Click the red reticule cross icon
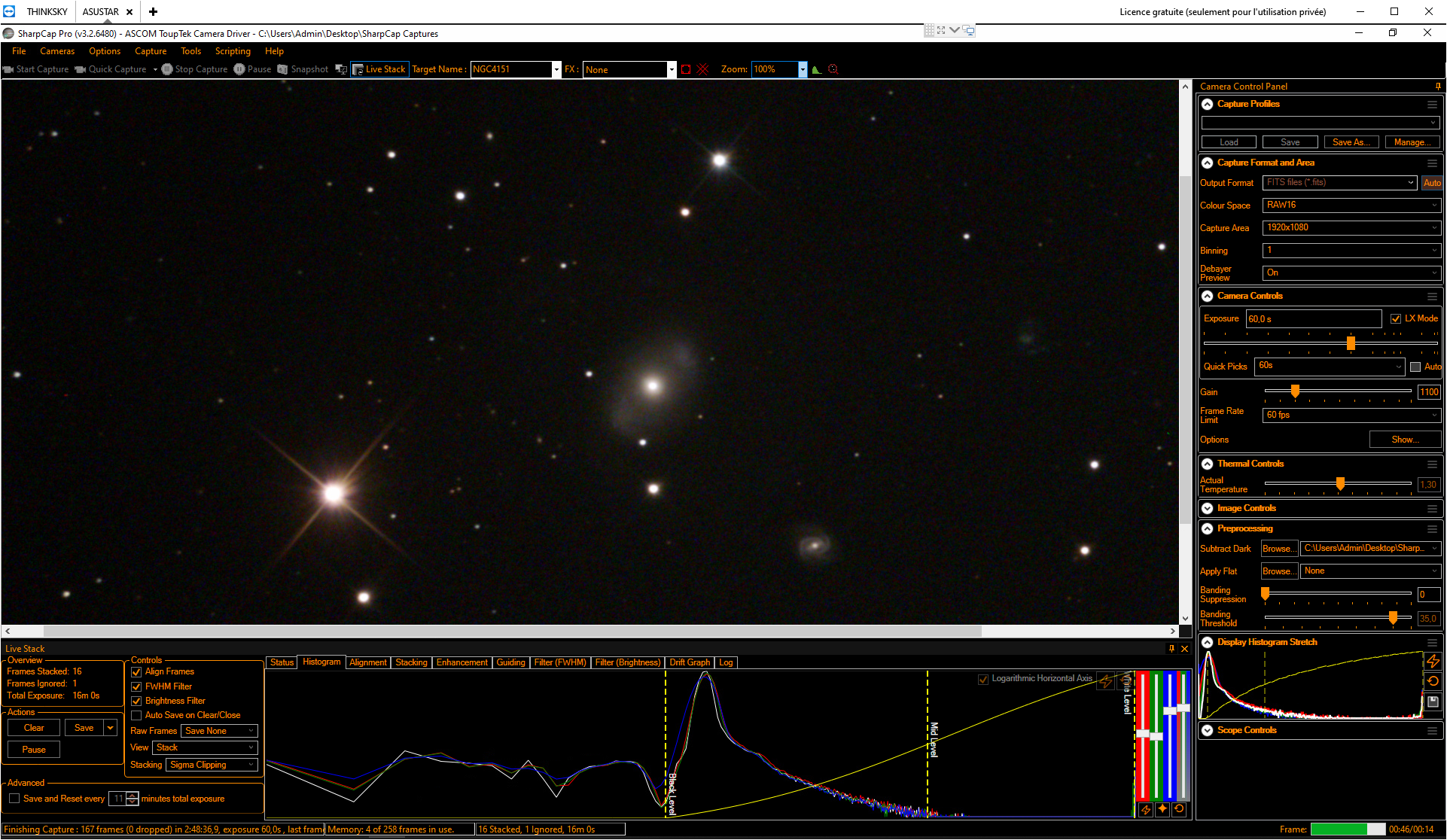The height and width of the screenshot is (840, 1447). 703,69
